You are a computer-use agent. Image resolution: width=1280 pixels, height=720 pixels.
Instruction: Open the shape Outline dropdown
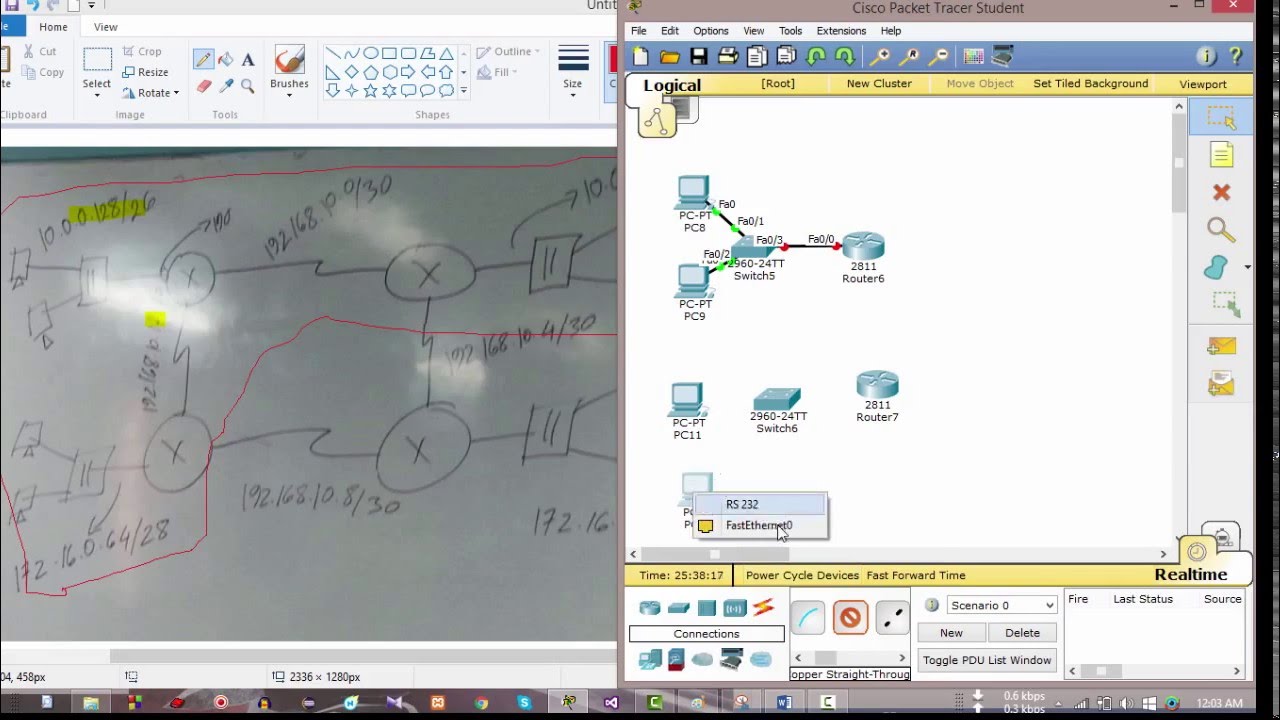pyautogui.click(x=509, y=51)
